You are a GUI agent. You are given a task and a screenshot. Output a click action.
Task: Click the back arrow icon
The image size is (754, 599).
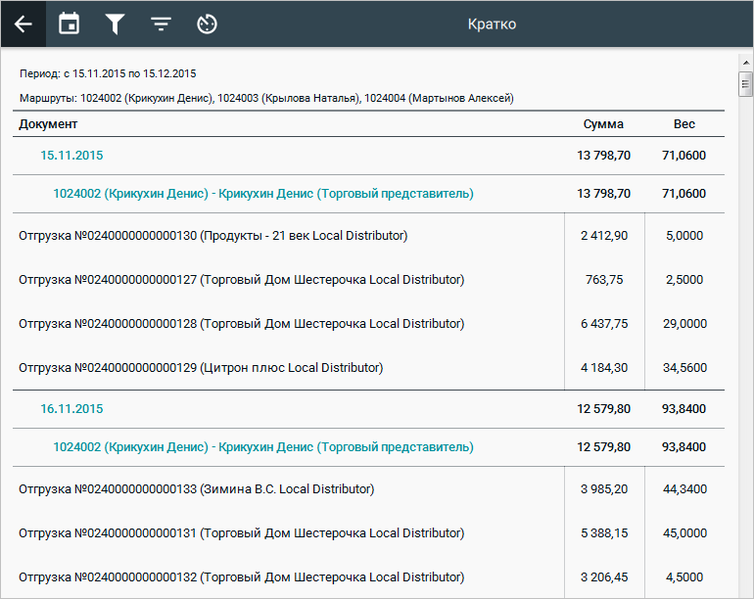click(23, 24)
